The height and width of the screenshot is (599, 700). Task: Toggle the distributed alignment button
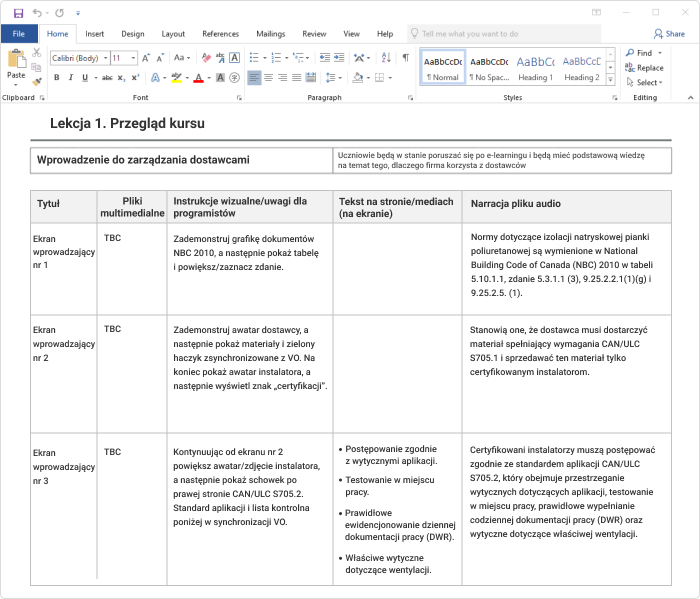[311, 78]
